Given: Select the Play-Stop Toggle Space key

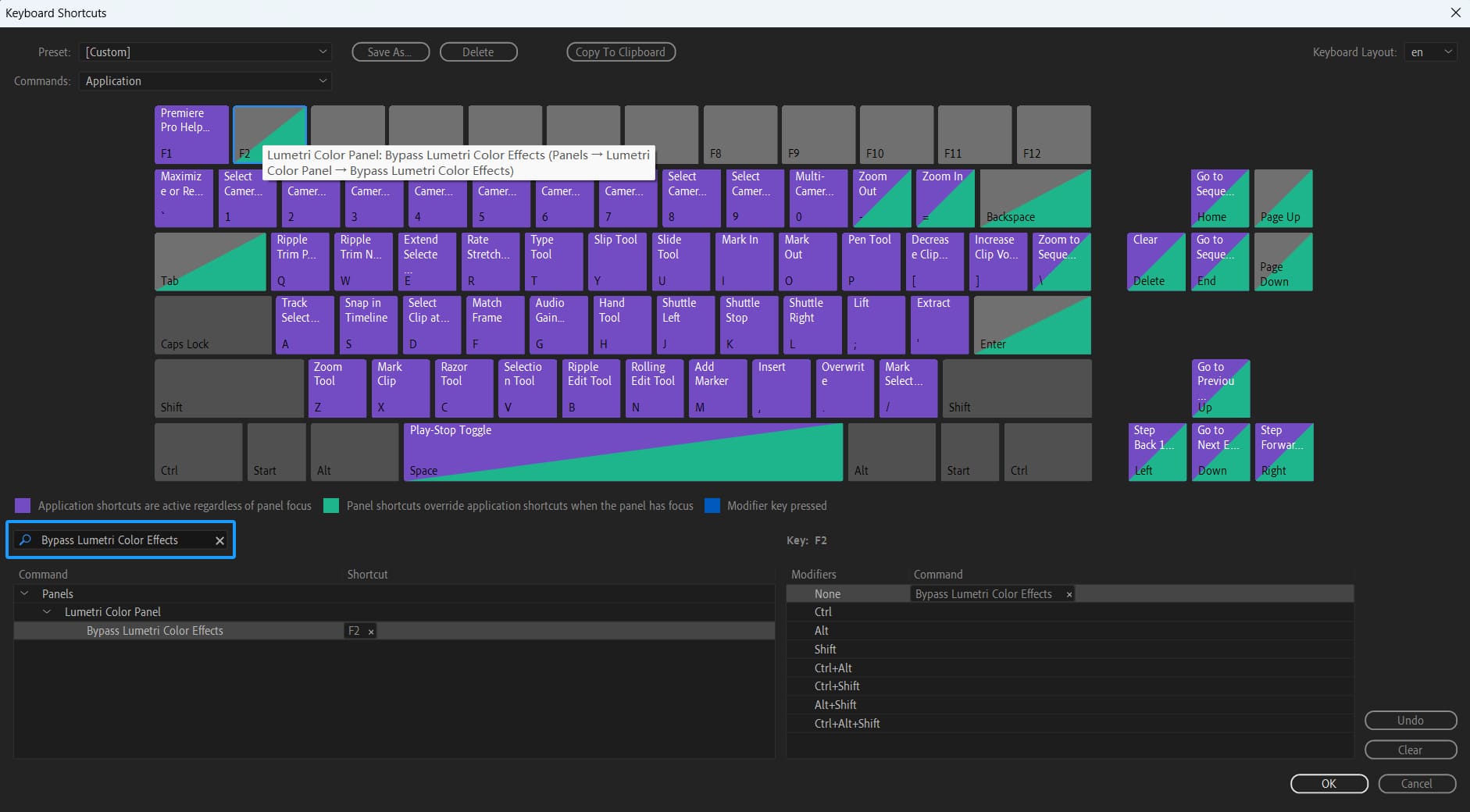Looking at the screenshot, I should click(623, 451).
